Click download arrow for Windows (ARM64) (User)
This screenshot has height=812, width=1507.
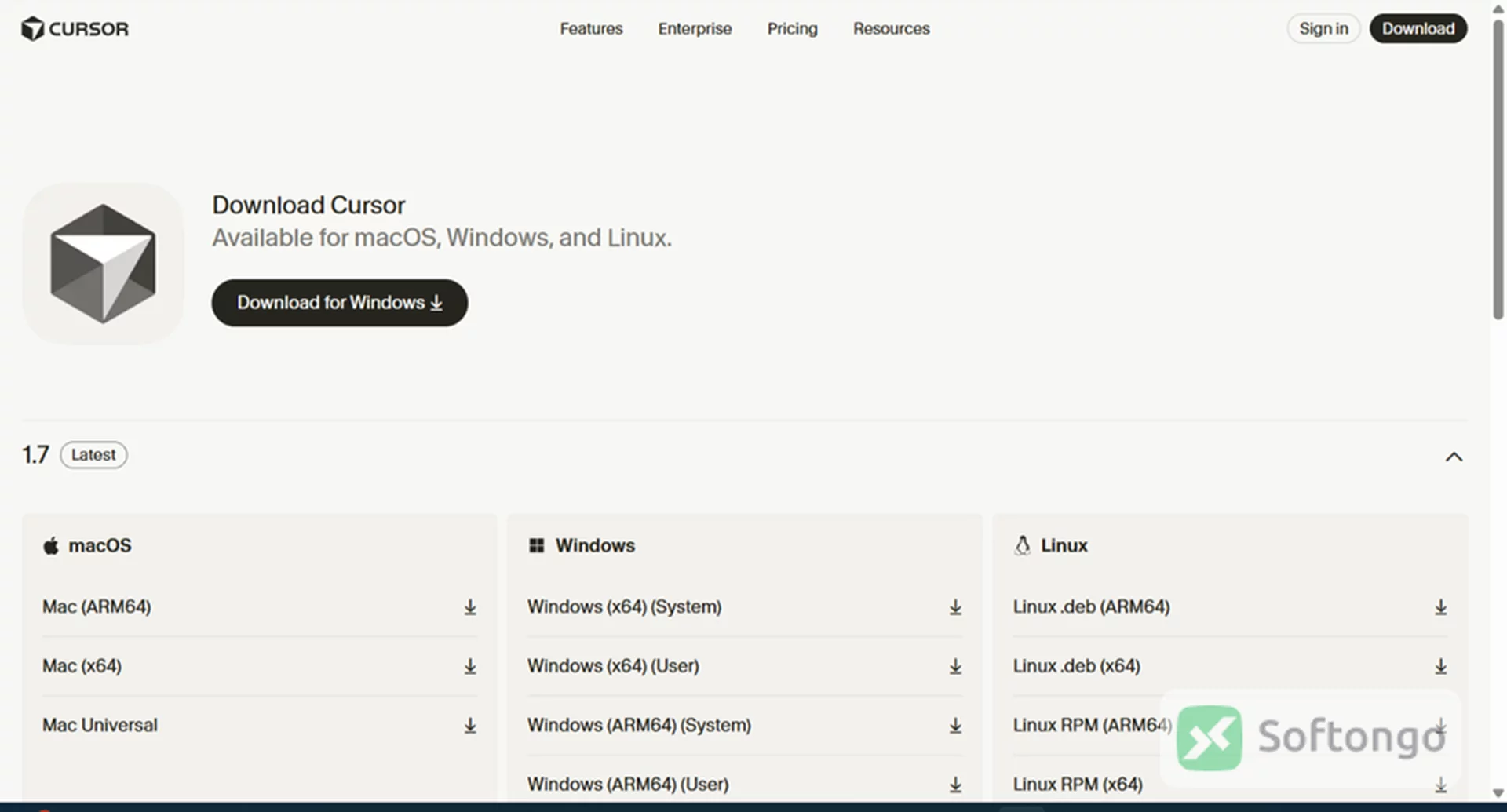click(955, 785)
